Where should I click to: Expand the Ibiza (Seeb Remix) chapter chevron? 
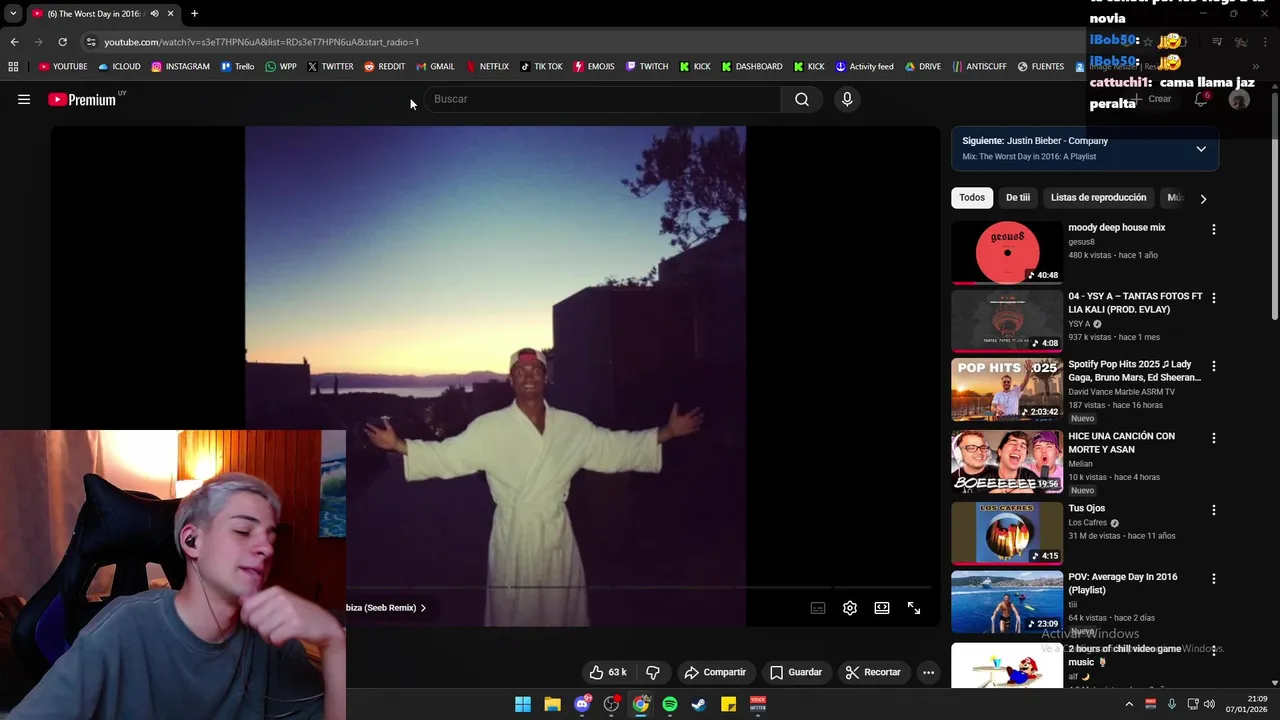point(423,608)
